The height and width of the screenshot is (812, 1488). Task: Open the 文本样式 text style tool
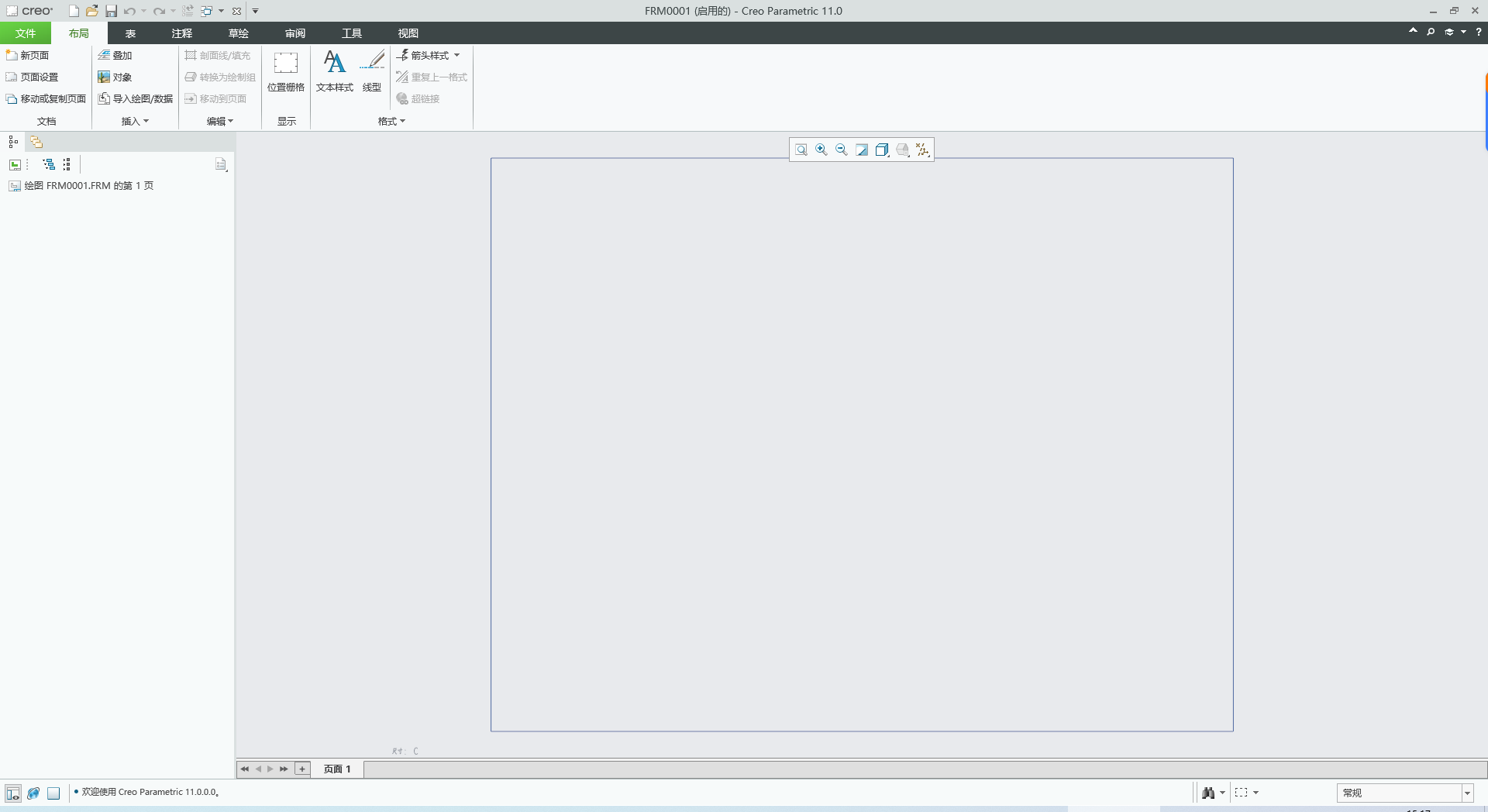(334, 71)
